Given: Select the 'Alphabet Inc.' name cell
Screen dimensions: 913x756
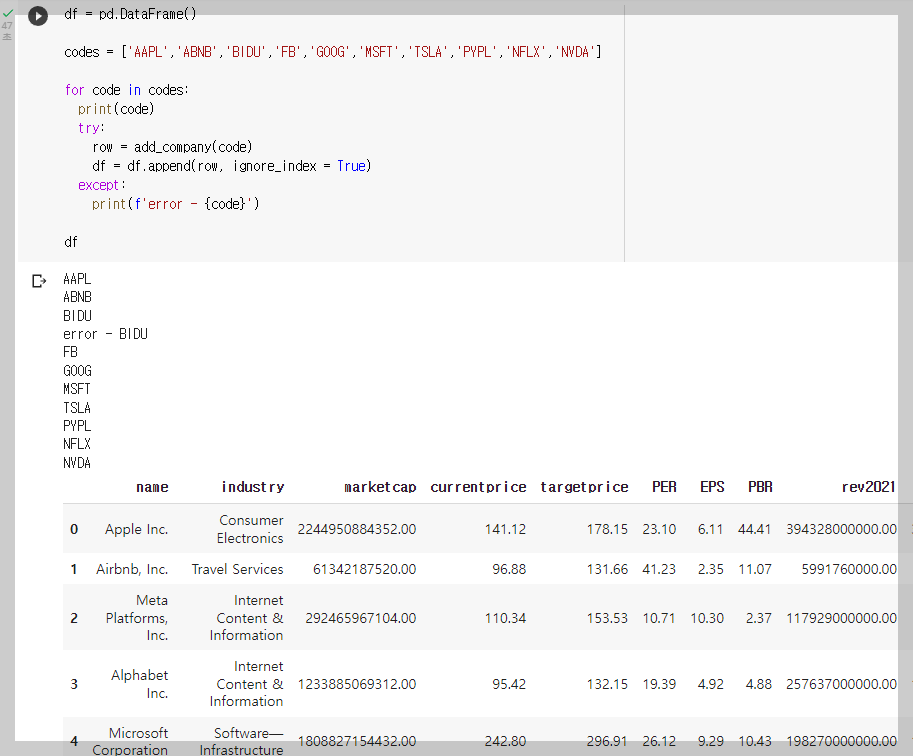Looking at the screenshot, I should click(140, 684).
